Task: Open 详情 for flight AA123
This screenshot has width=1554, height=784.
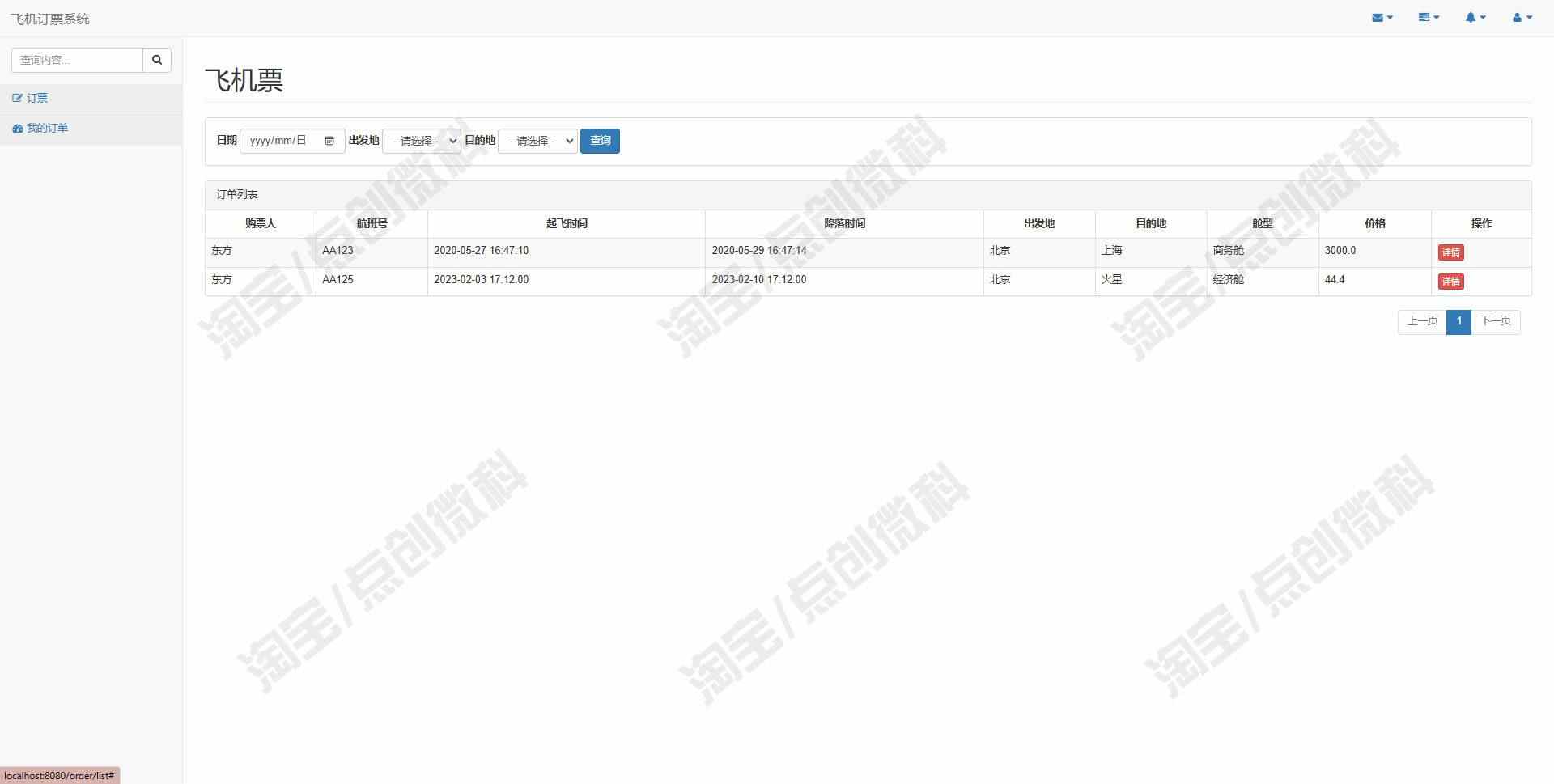Action: (1450, 252)
